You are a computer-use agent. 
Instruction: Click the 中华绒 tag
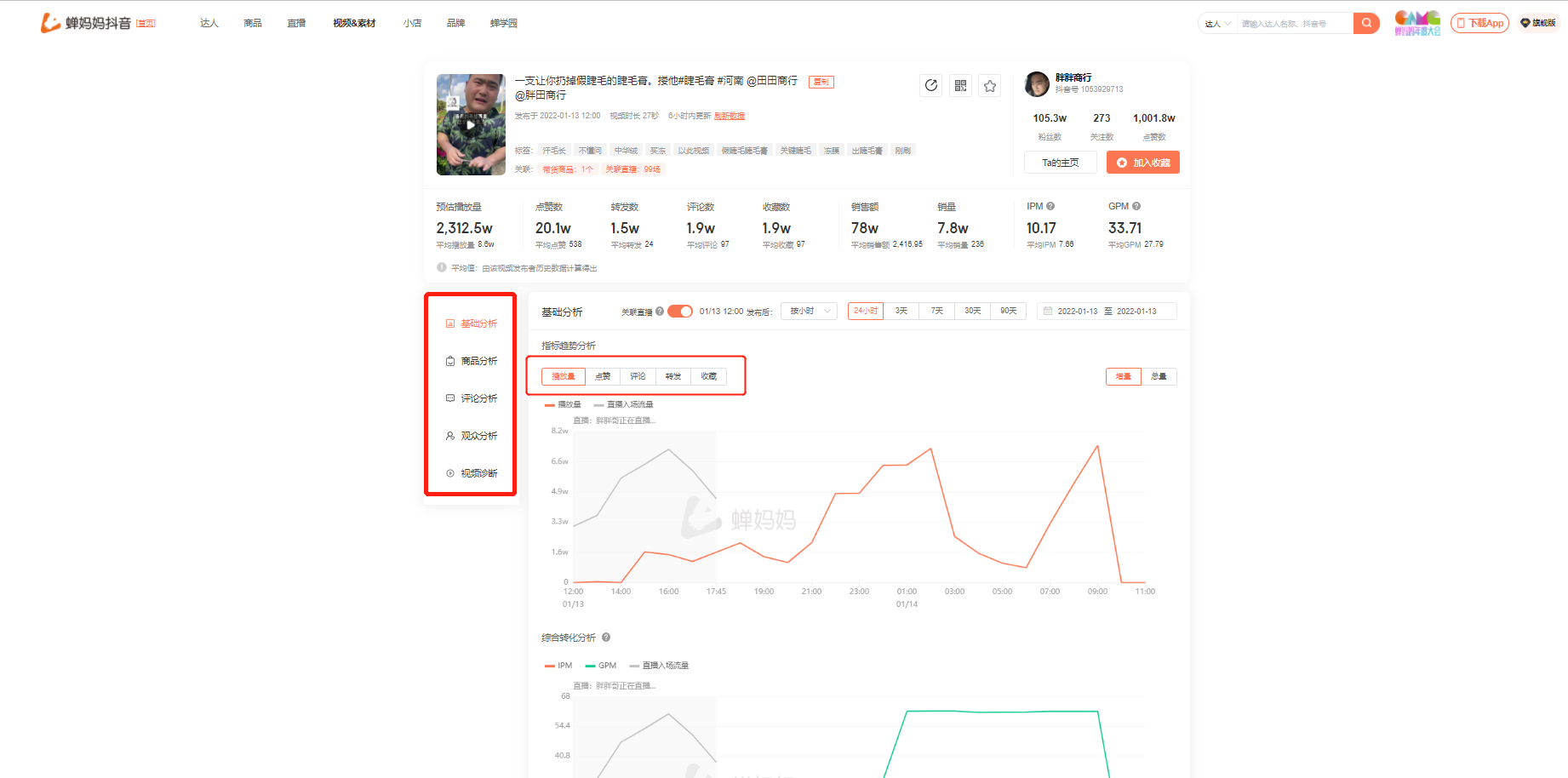(x=626, y=151)
